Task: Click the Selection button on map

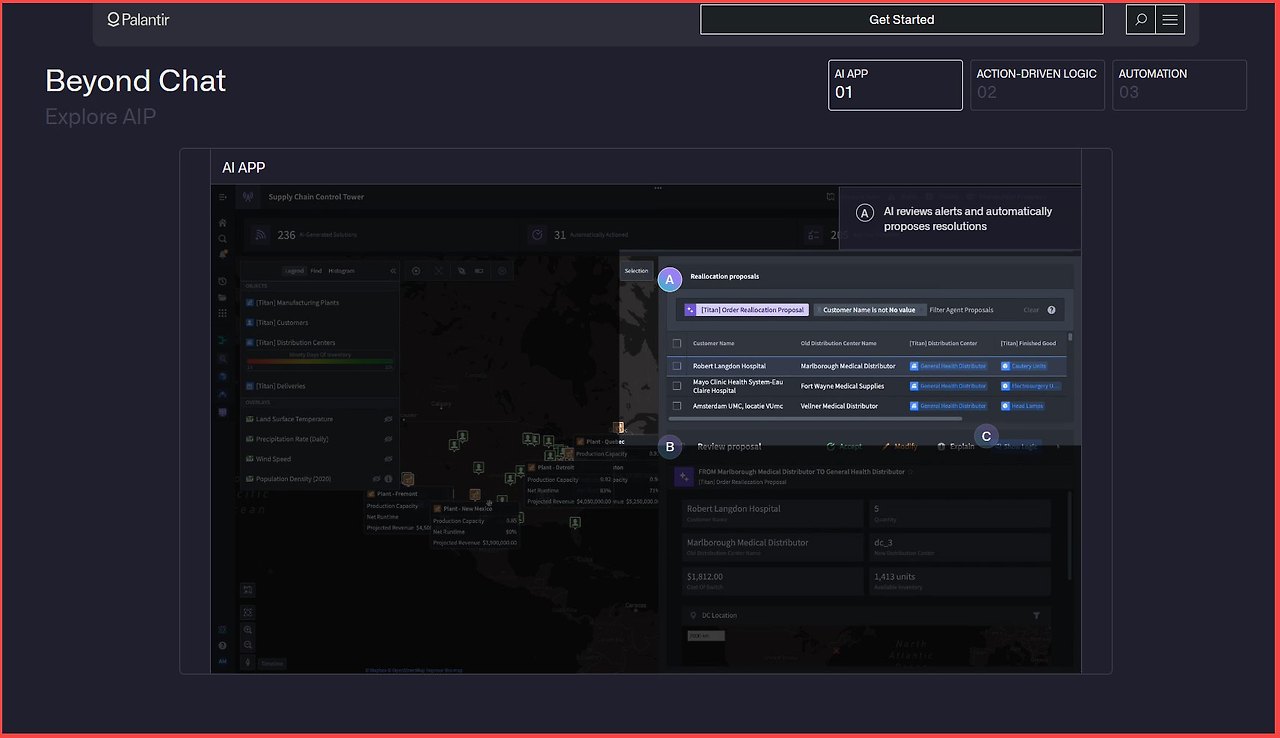Action: tap(637, 271)
